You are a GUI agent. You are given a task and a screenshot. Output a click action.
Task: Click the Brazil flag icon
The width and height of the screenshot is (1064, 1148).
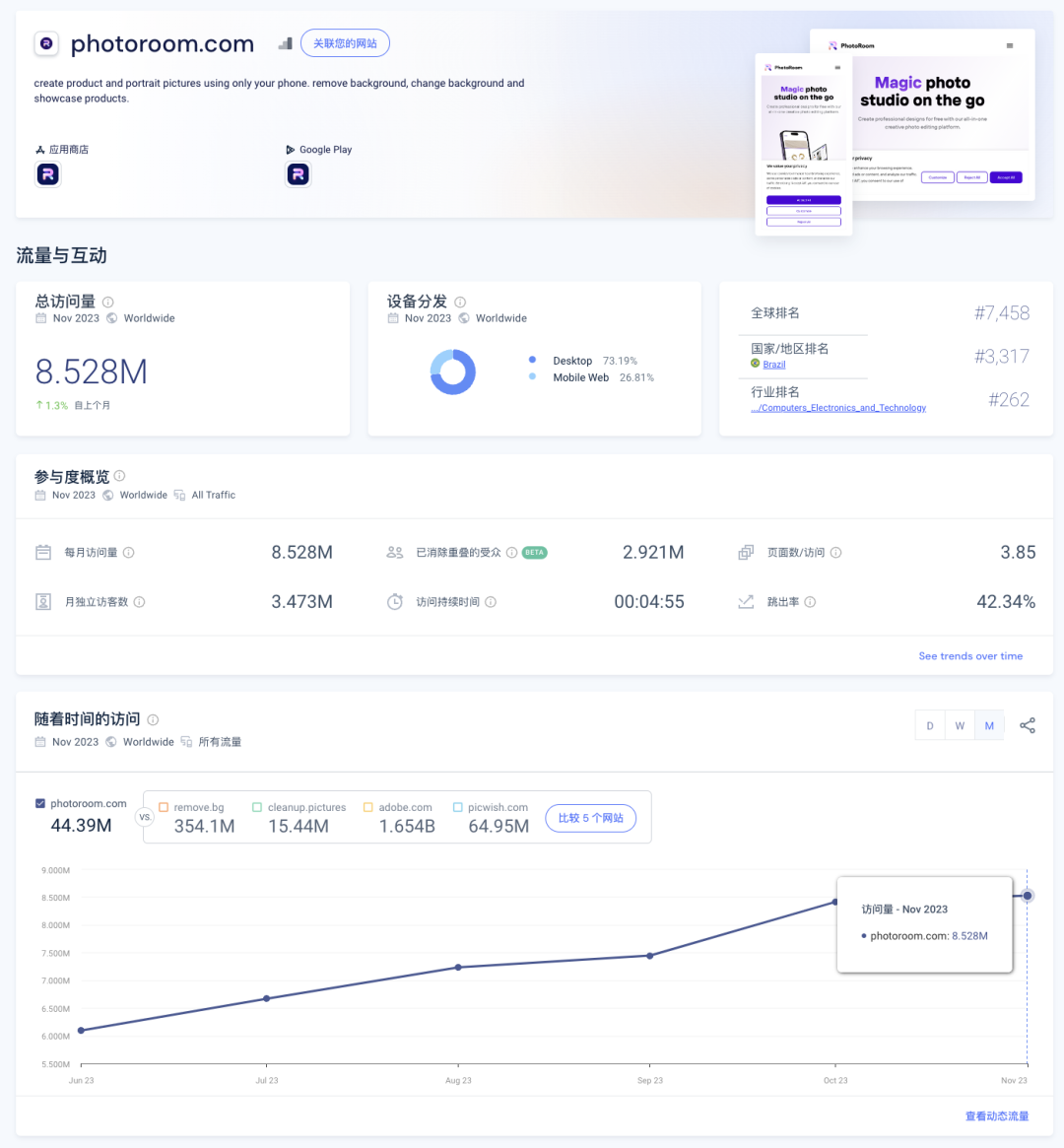756,364
